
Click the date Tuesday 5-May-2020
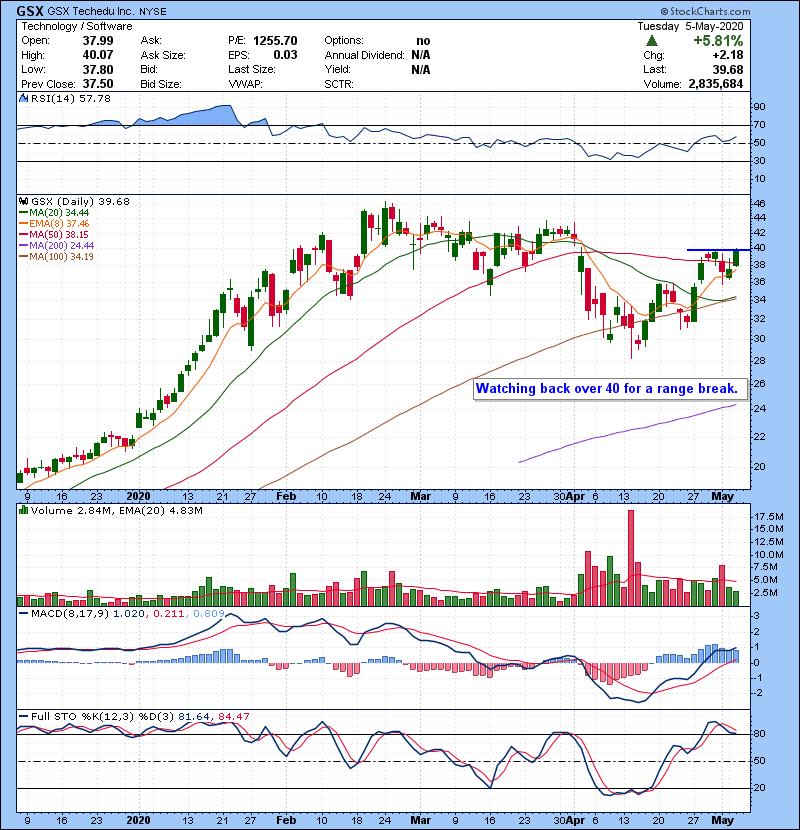[x=690, y=26]
